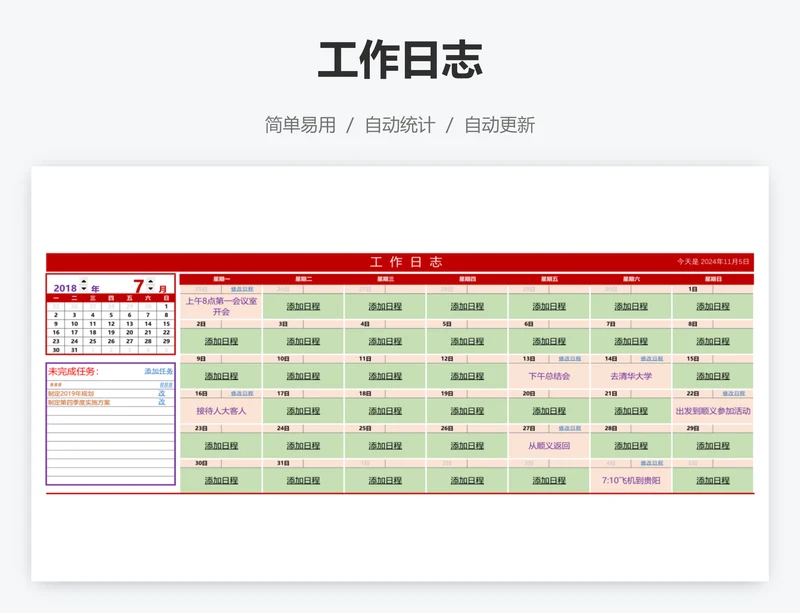The height and width of the screenshot is (613, 800).
Task: Click 添加日程 under 26日
Action: click(467, 446)
